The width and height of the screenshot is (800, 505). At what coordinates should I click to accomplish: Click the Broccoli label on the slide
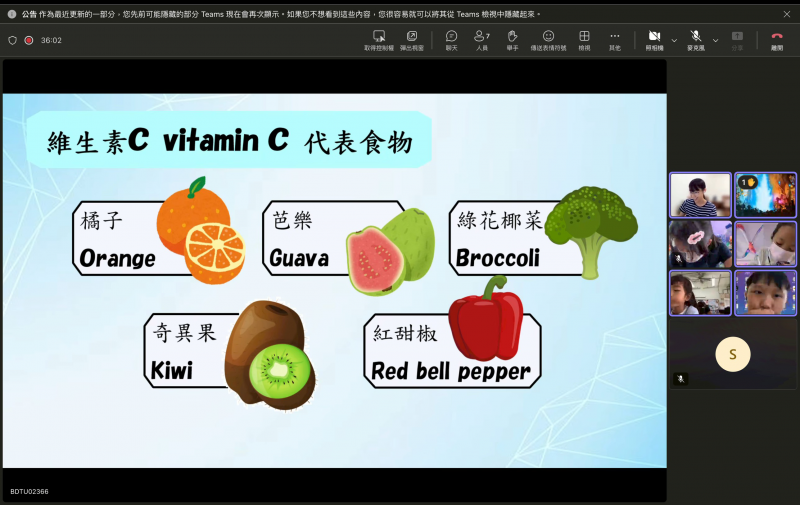(497, 258)
